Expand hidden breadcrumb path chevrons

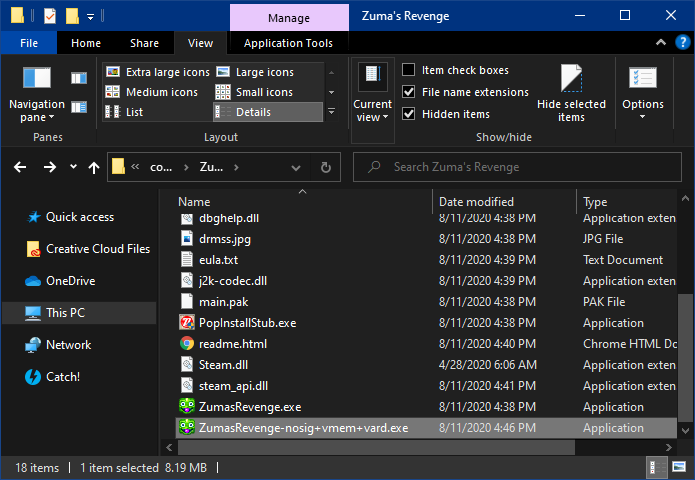coord(135,167)
